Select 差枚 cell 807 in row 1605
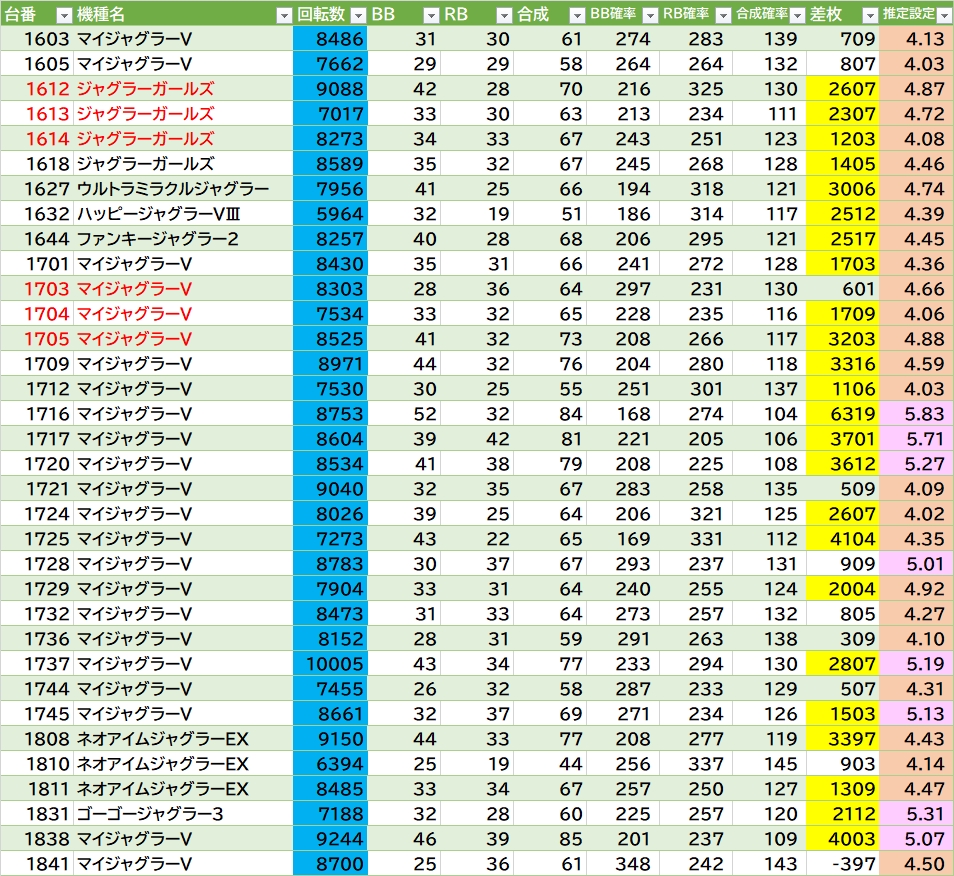The height and width of the screenshot is (876, 954). pos(843,64)
